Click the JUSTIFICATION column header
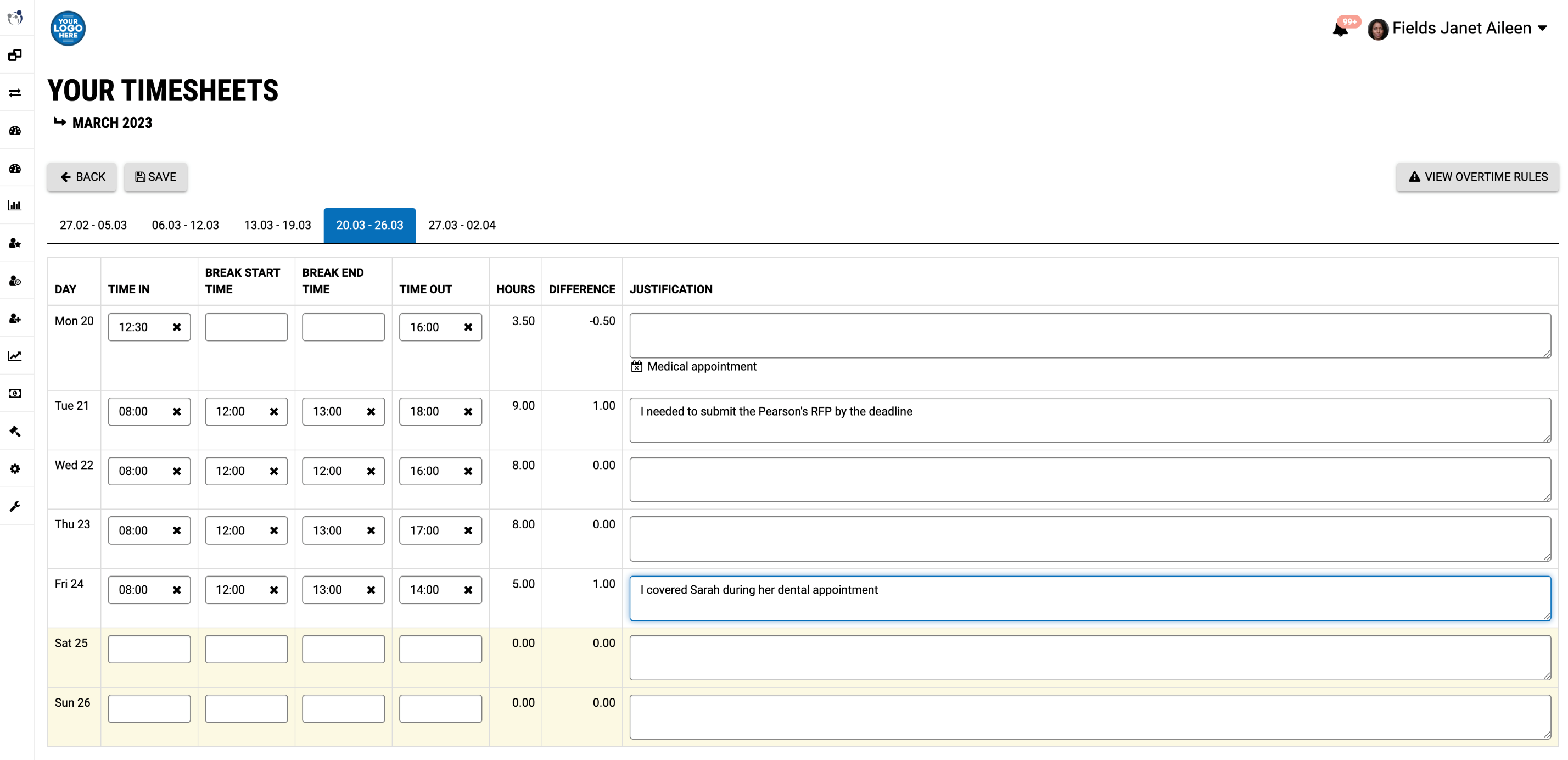 (671, 290)
